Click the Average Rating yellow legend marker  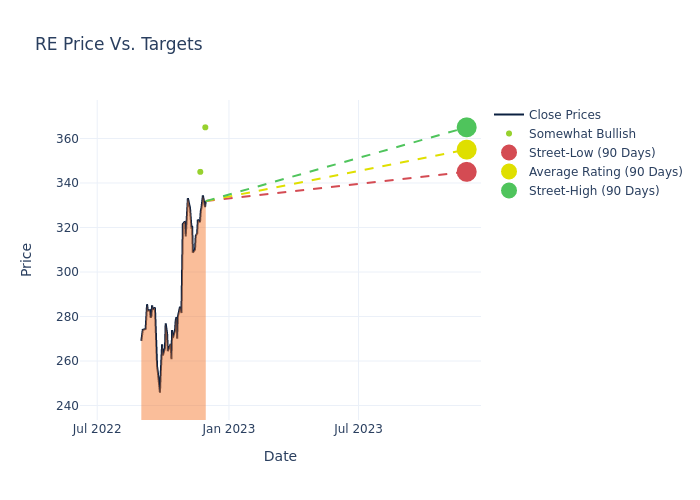click(509, 172)
